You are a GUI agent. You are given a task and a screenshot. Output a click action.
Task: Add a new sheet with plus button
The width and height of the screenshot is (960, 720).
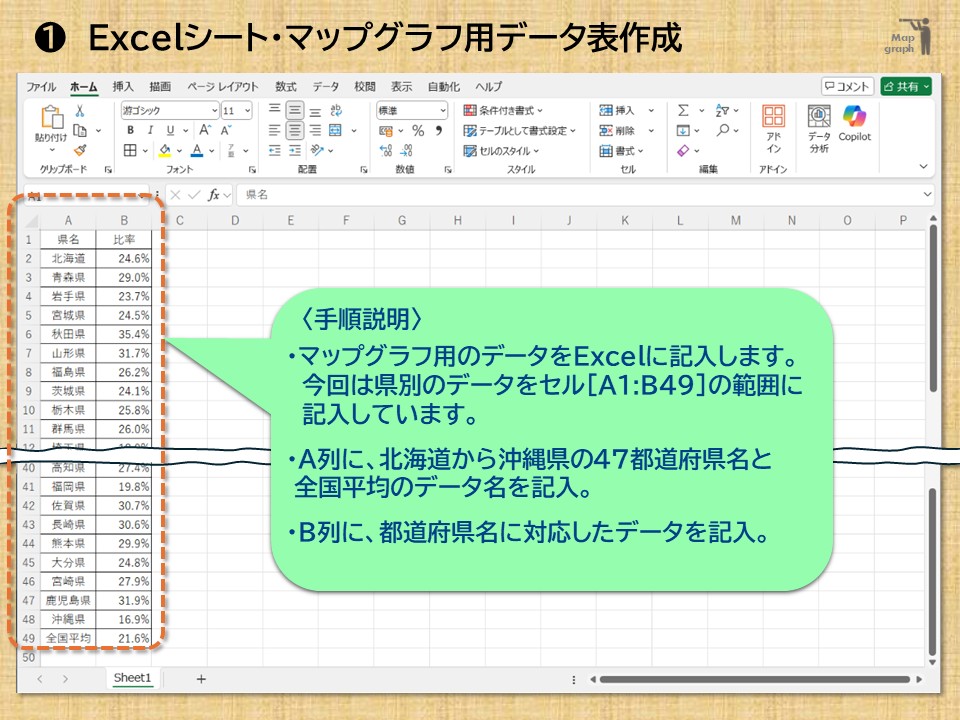pyautogui.click(x=201, y=678)
